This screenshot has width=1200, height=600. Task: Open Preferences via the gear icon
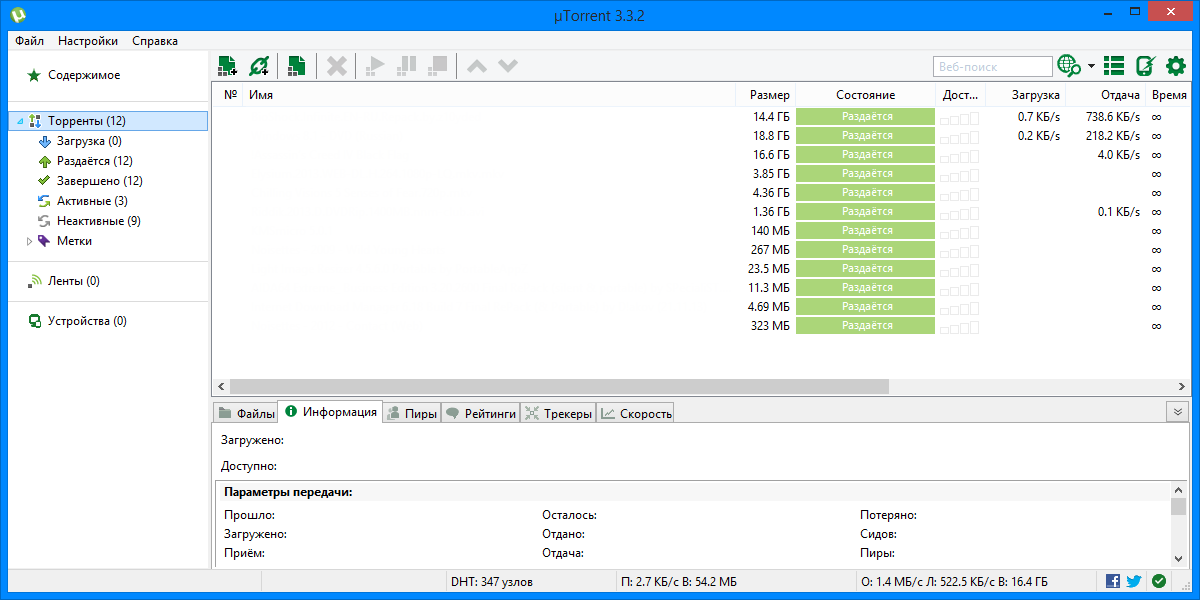click(x=1176, y=66)
